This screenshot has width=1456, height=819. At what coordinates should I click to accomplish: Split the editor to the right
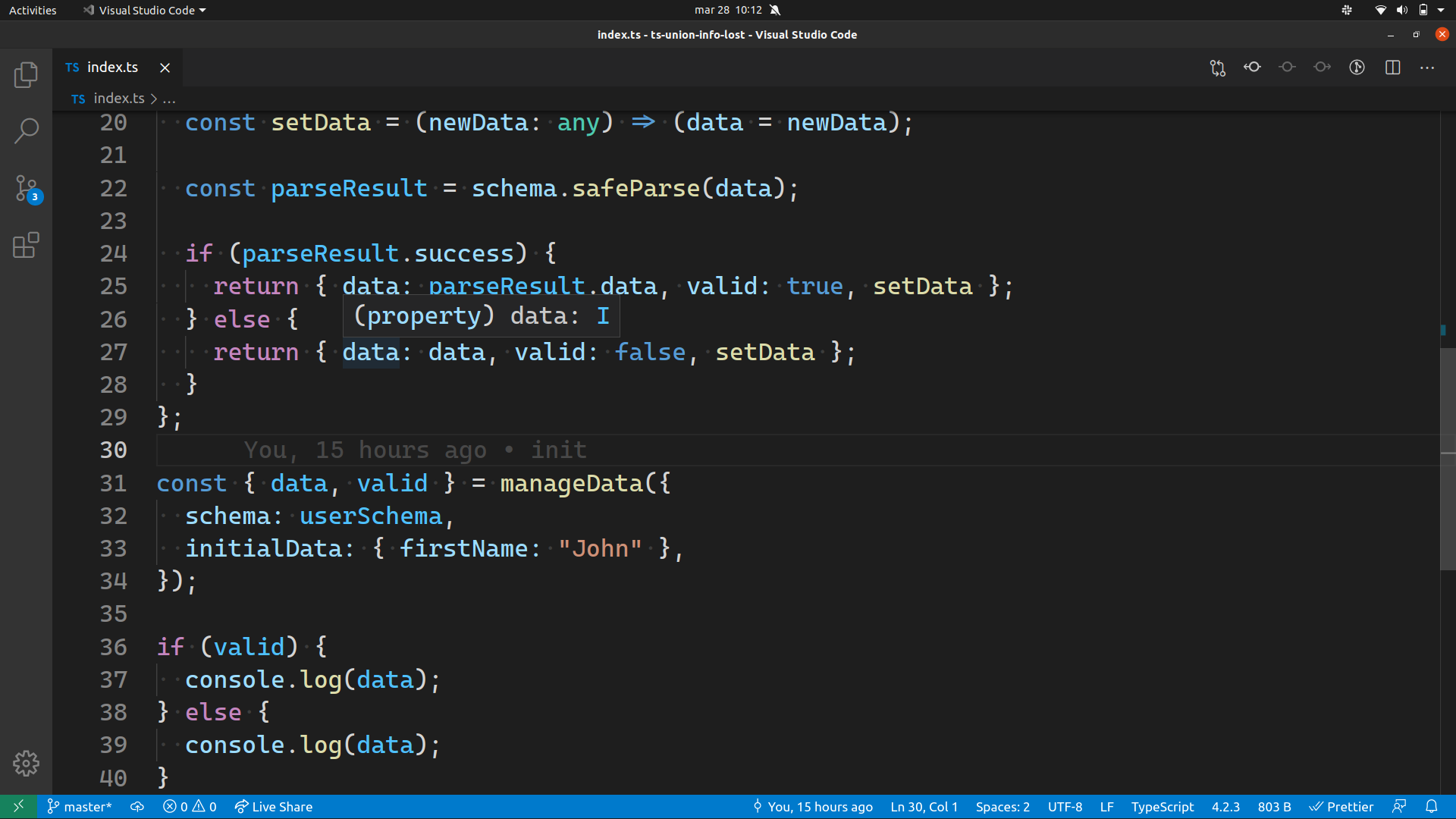pos(1392,67)
